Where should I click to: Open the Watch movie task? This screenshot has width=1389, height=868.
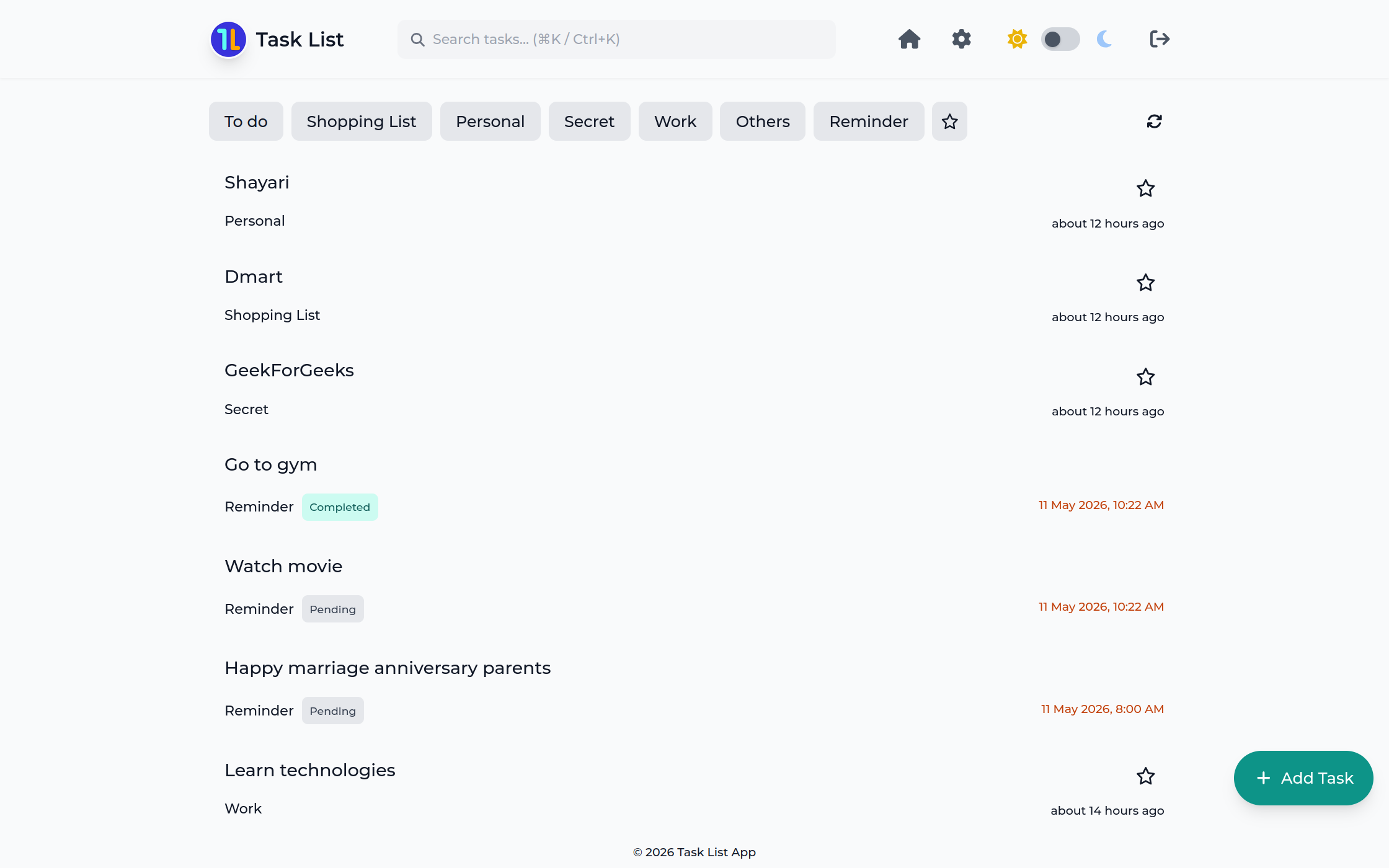pos(283,566)
